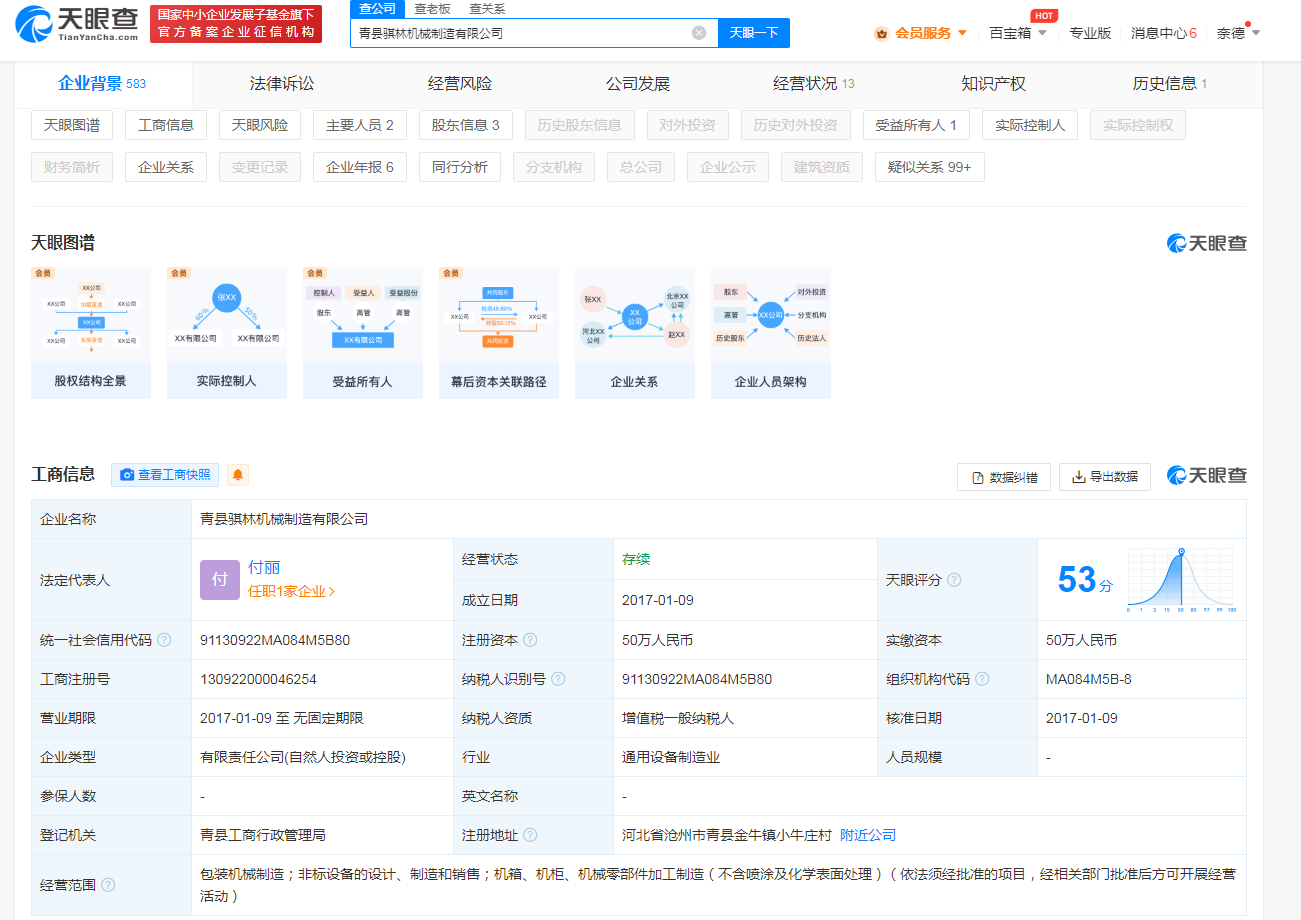Screen dimensions: 1301x920
Task: Click 数据纠错 button
Action: (1004, 477)
